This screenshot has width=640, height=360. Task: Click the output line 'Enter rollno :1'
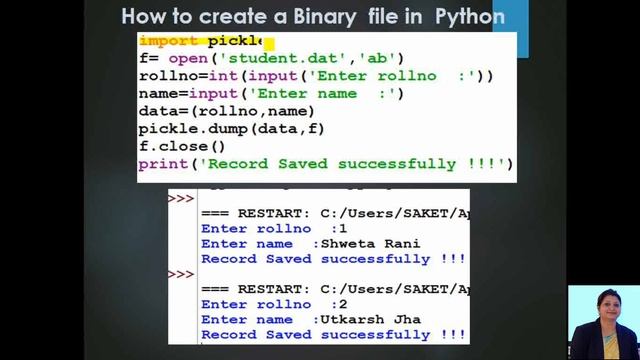[x=274, y=229]
